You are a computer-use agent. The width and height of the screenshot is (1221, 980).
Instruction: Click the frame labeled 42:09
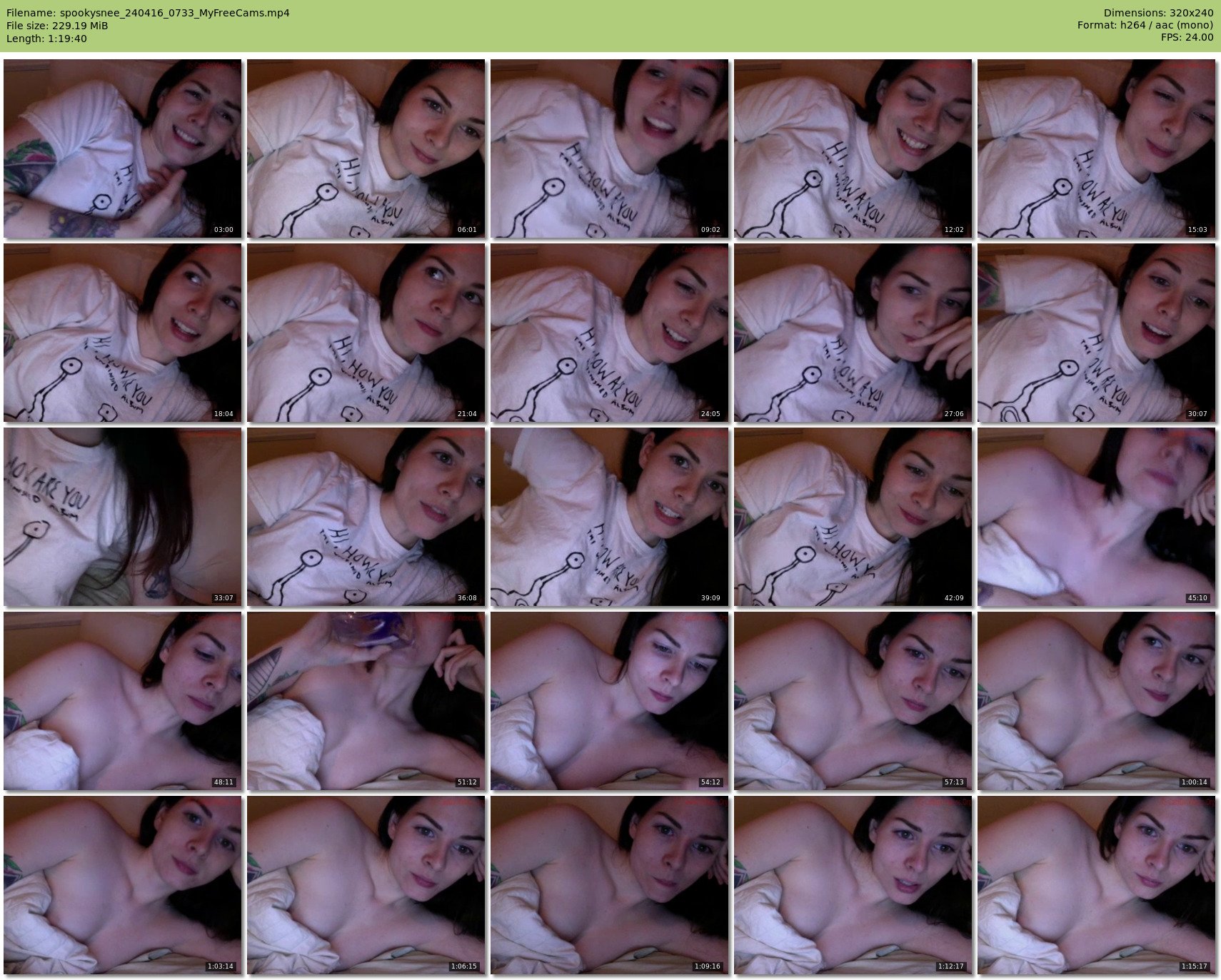tap(853, 517)
